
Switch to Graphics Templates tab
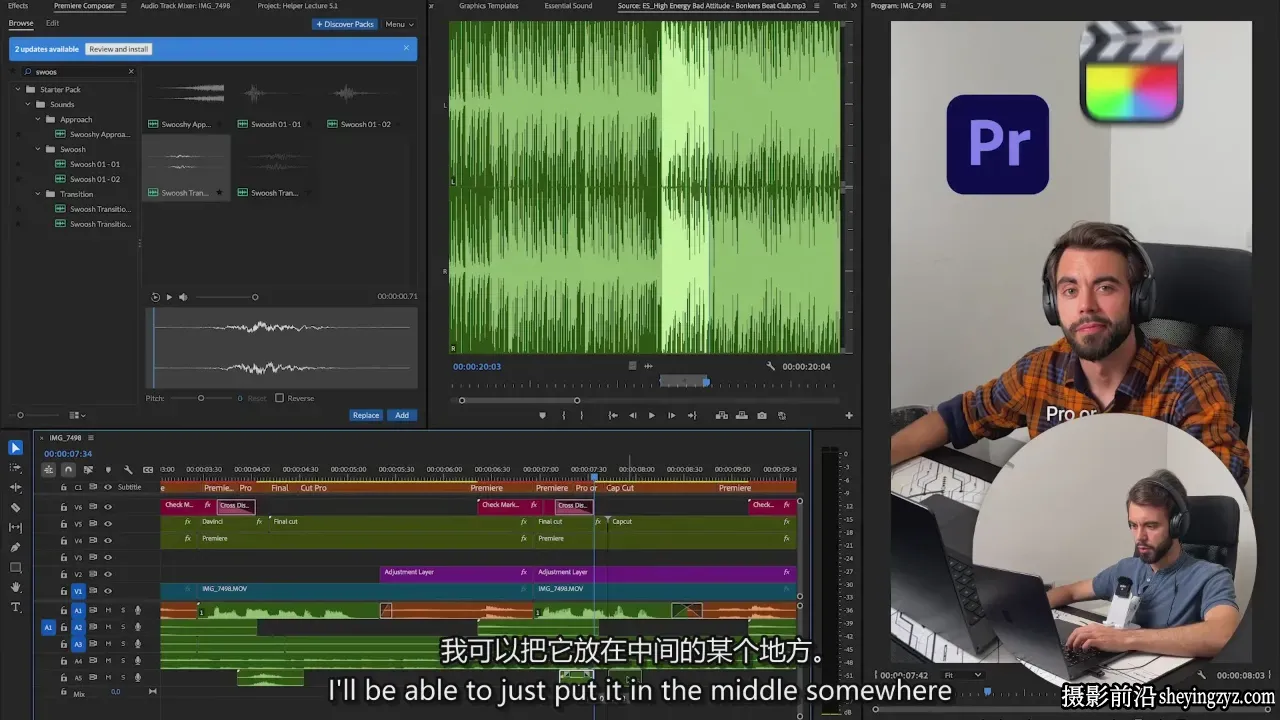[489, 6]
